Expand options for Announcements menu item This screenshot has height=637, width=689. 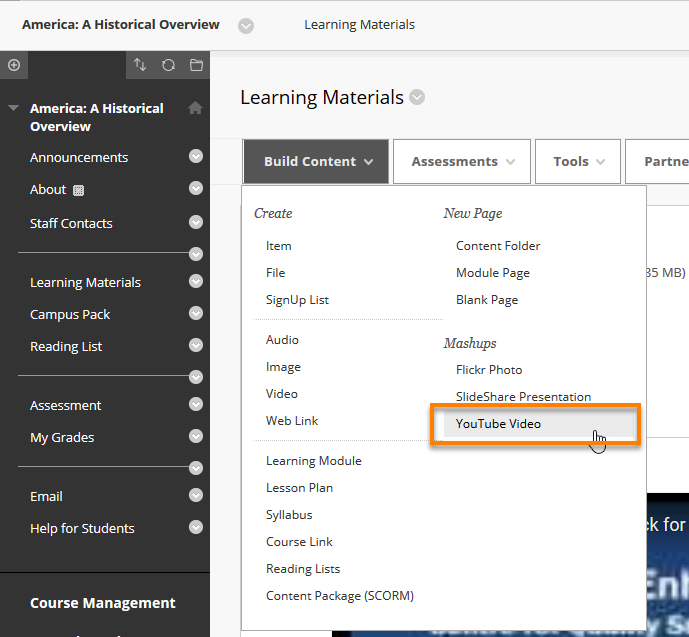(x=196, y=156)
